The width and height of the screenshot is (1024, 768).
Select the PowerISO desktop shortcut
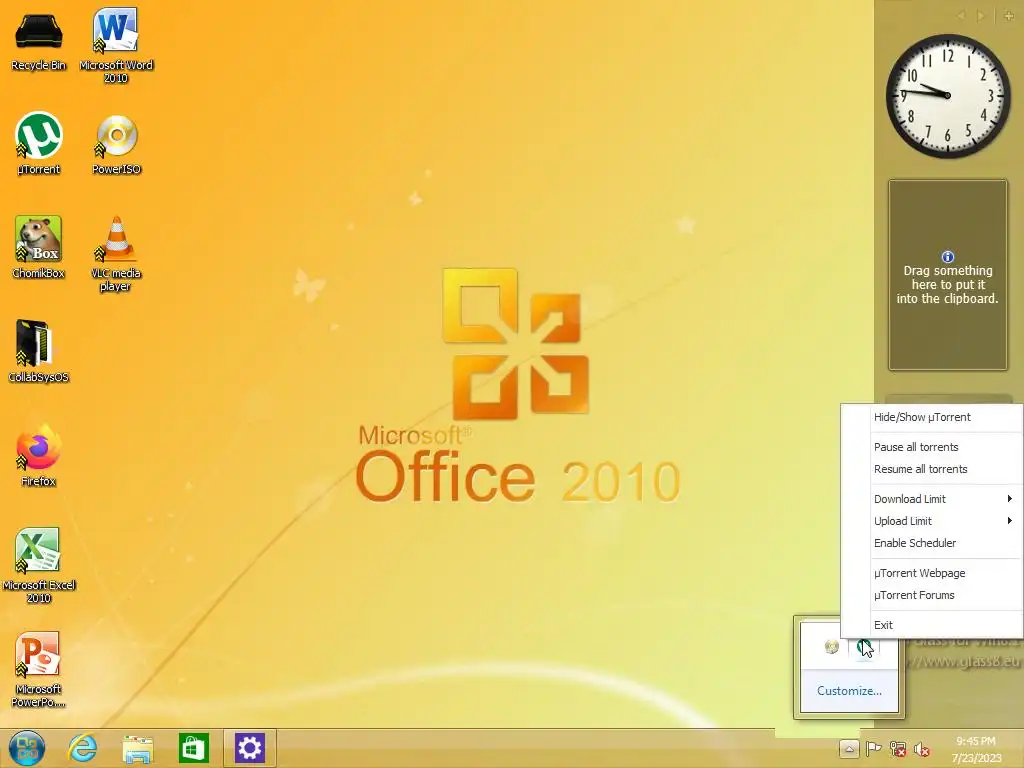(x=116, y=144)
